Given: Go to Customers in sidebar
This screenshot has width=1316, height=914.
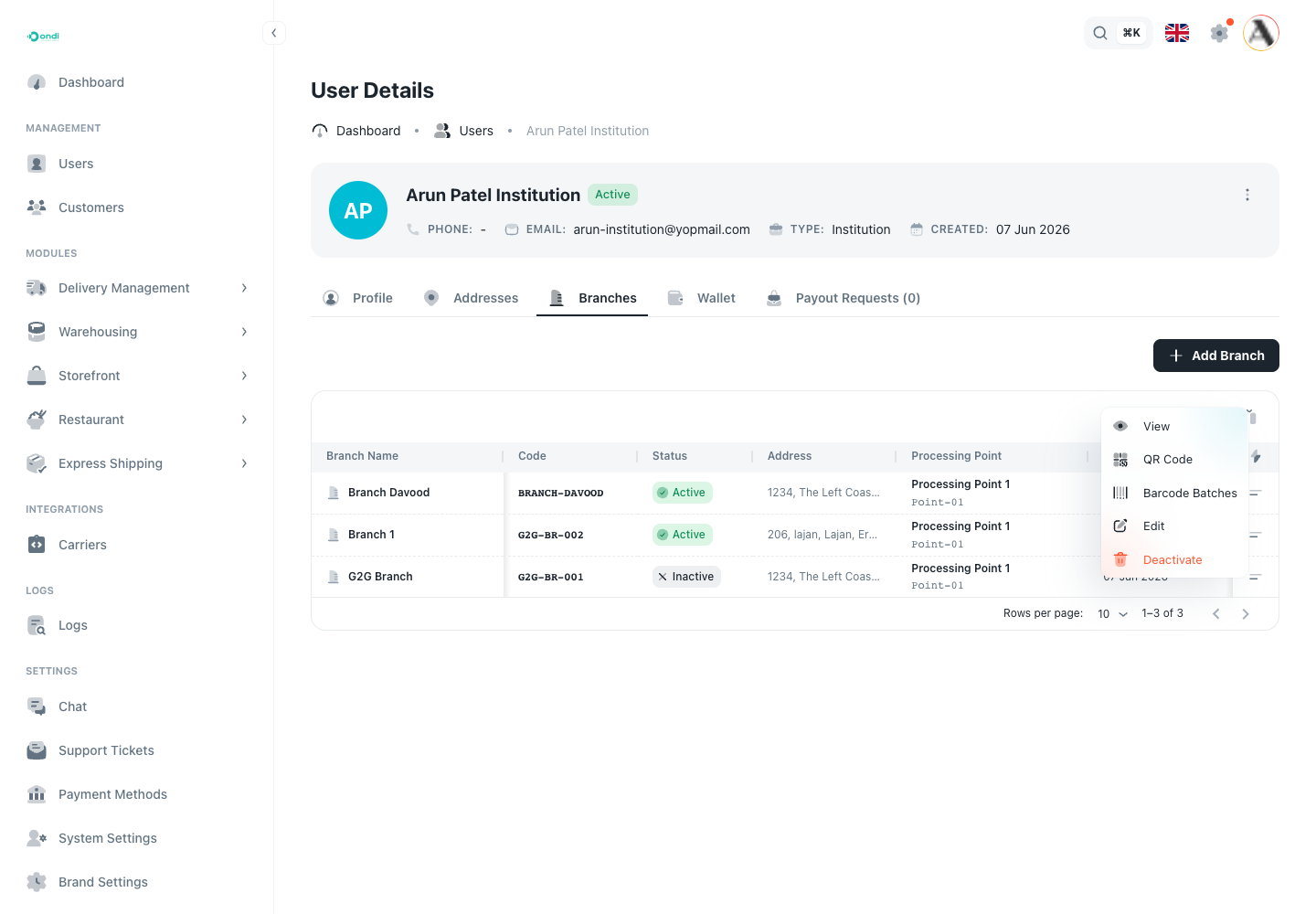Looking at the screenshot, I should pyautogui.click(x=137, y=207).
